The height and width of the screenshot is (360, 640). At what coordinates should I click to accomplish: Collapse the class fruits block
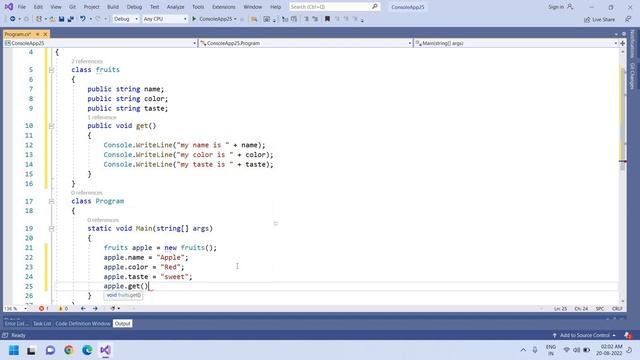[x=51, y=70]
